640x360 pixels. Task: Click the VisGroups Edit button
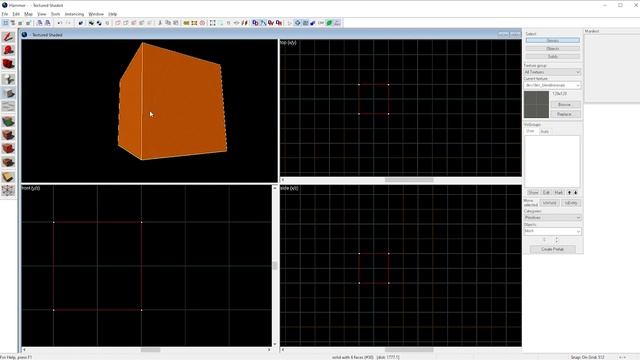tap(546, 192)
